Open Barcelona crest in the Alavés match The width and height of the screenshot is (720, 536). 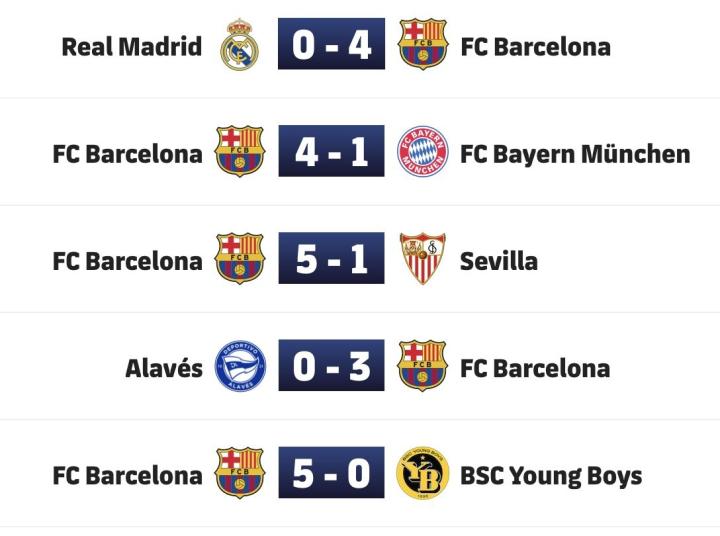(422, 367)
